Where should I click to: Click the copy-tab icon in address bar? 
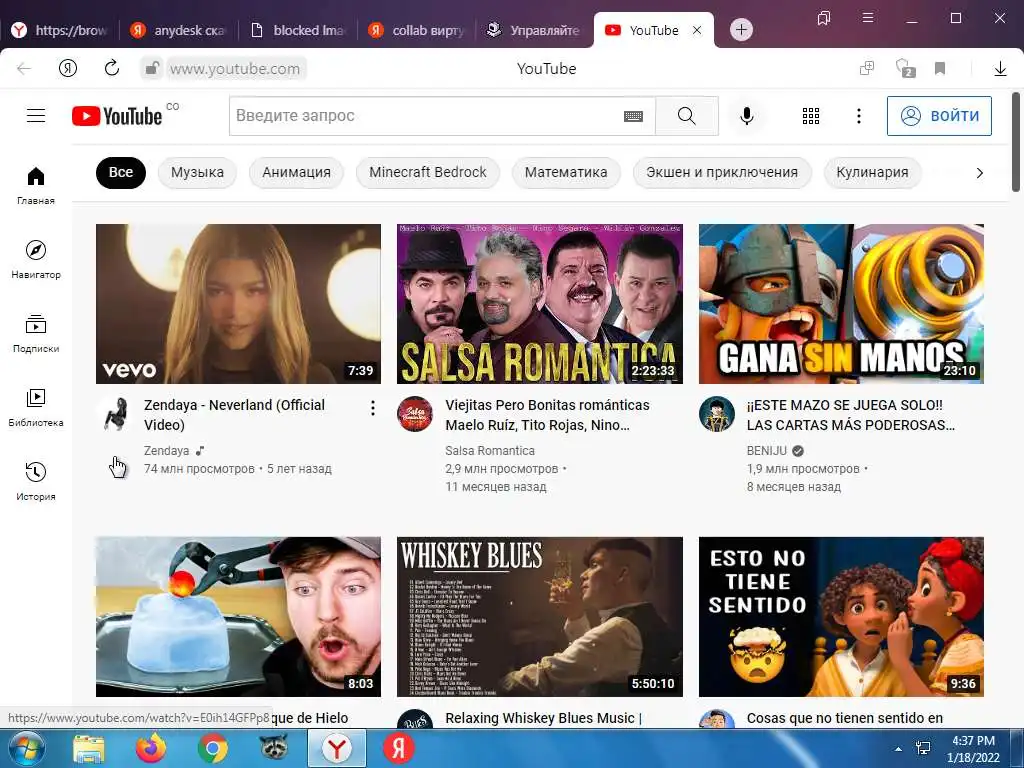(x=867, y=68)
